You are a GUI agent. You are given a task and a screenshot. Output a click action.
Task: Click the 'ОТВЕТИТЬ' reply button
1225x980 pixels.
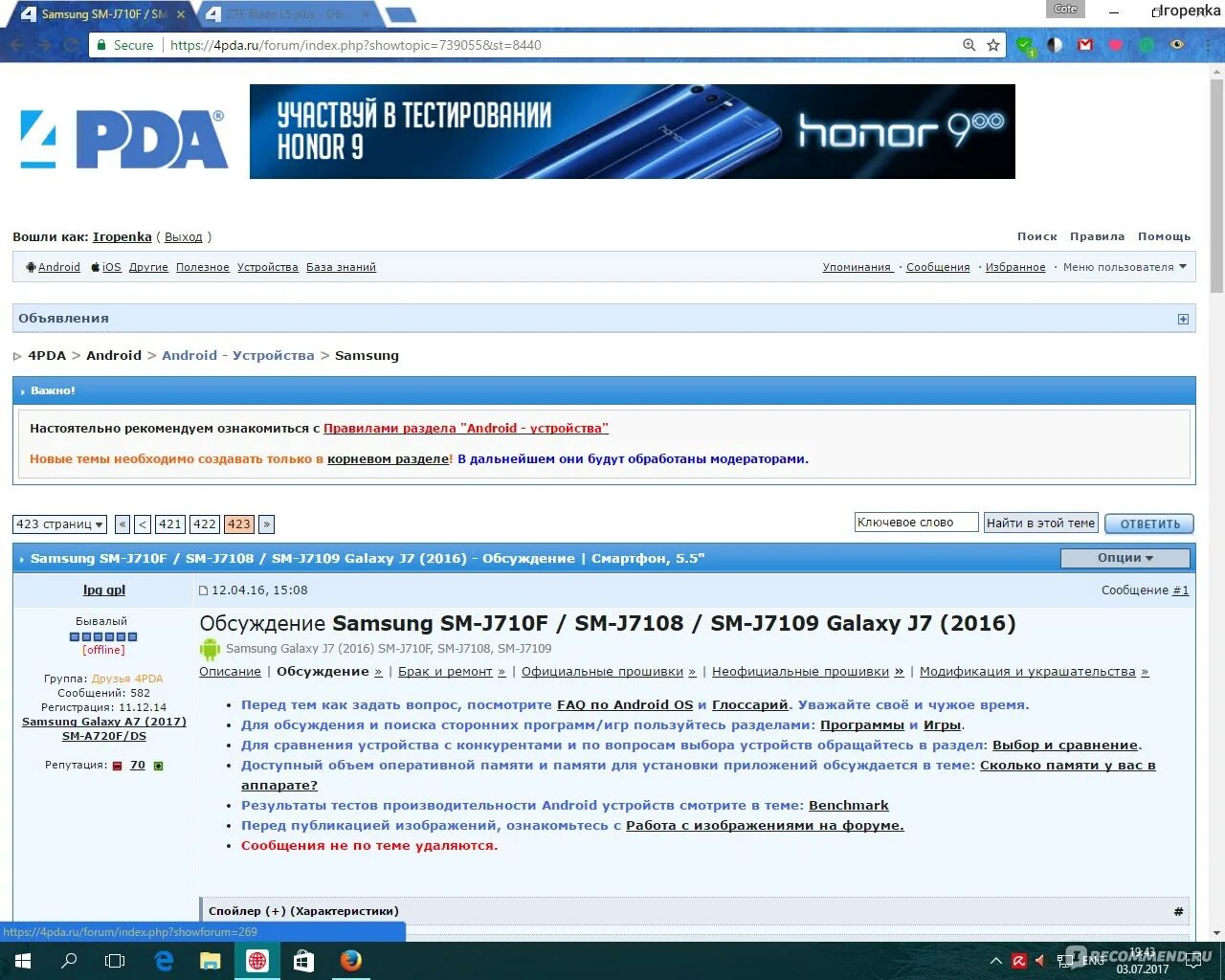point(1149,523)
